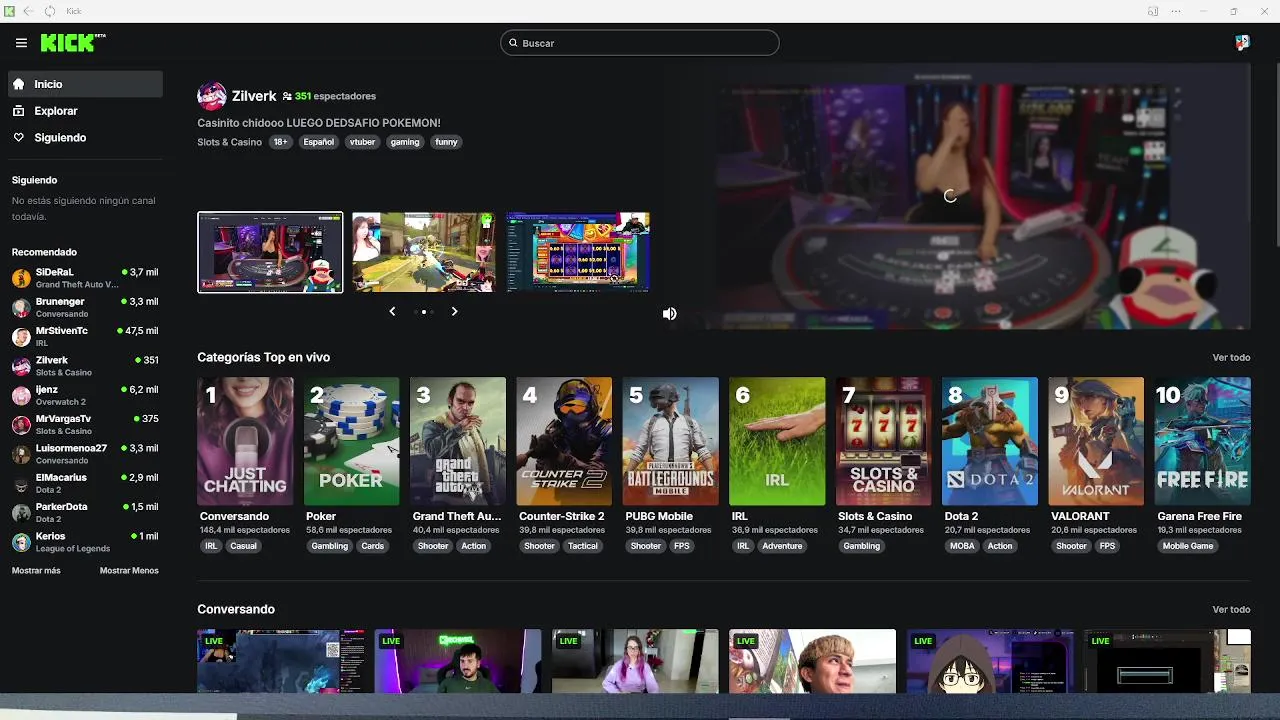Click the browser back arrow
Screen dimensions: 1280x720
pyautogui.click(x=28, y=11)
